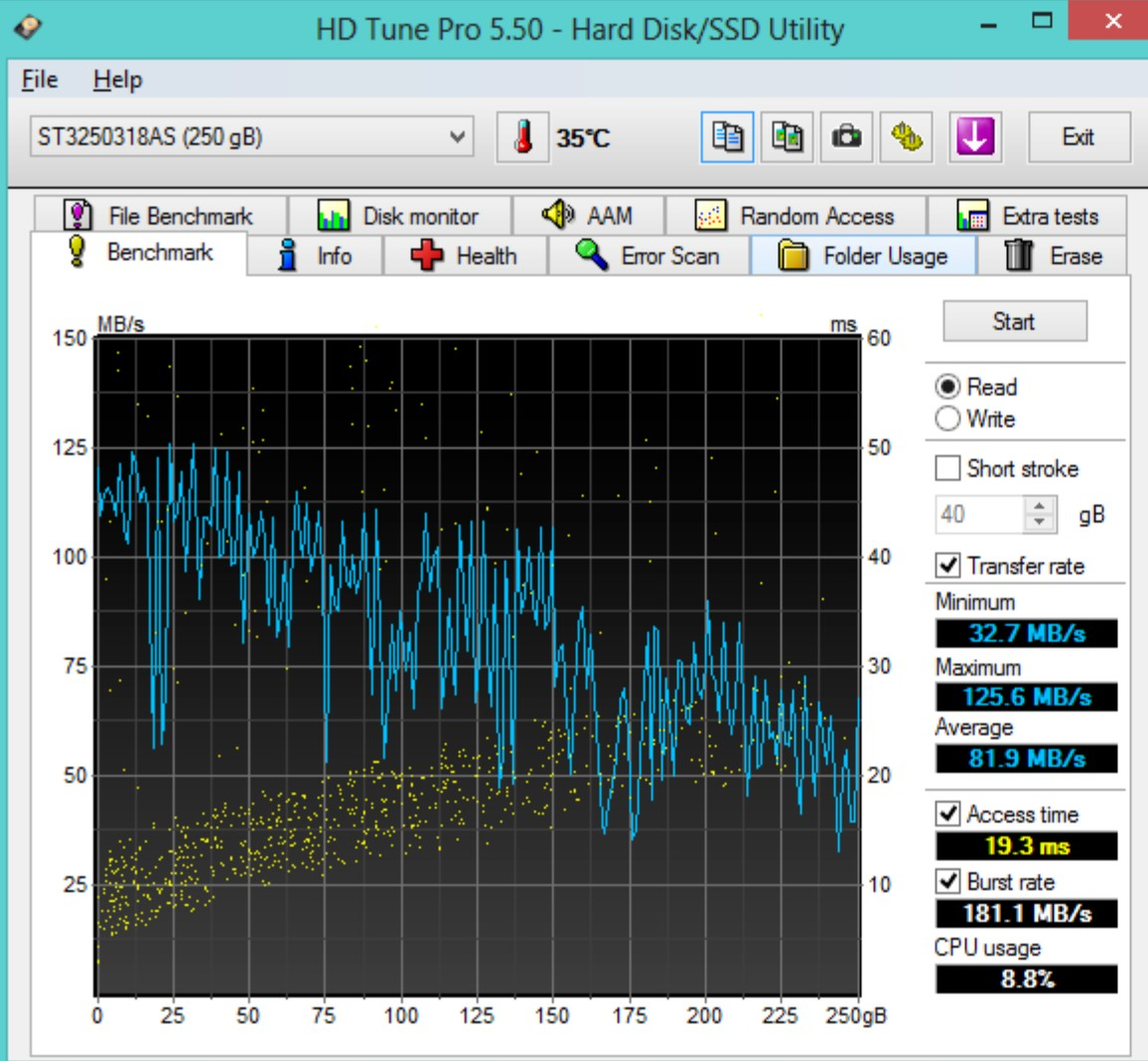The height and width of the screenshot is (1061, 1148).
Task: Click the Minimum value 32.7 MB/s
Action: (1027, 634)
